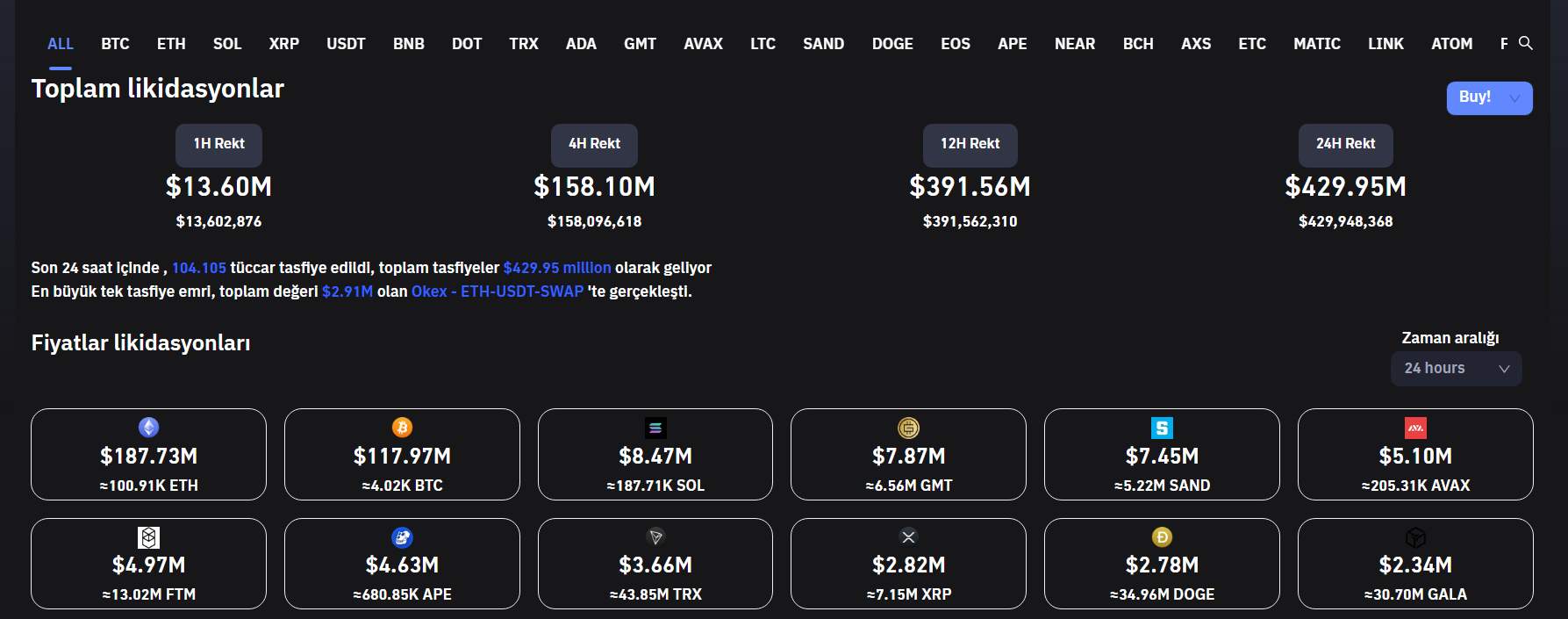This screenshot has width=1568, height=619.
Task: Follow the Okex - ETH-USDT-SWAP link
Action: pos(498,292)
